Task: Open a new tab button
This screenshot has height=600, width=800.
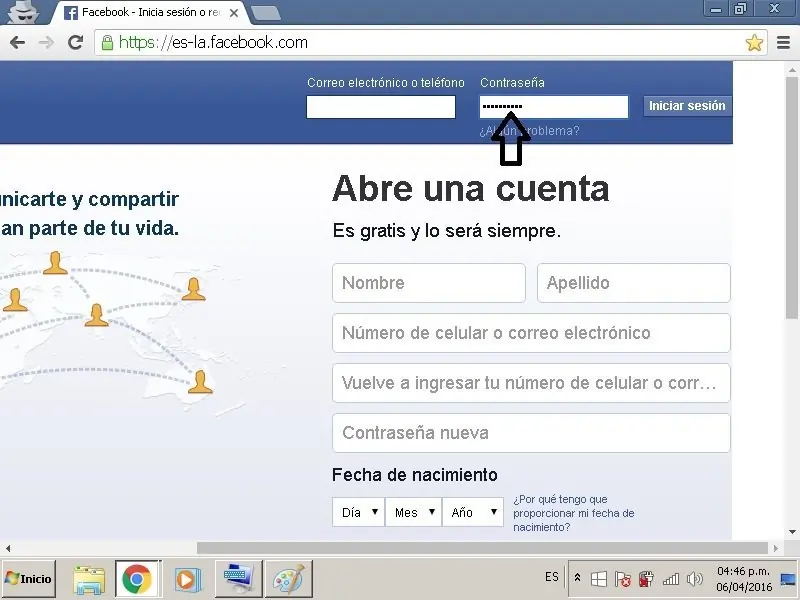Action: 266,13
